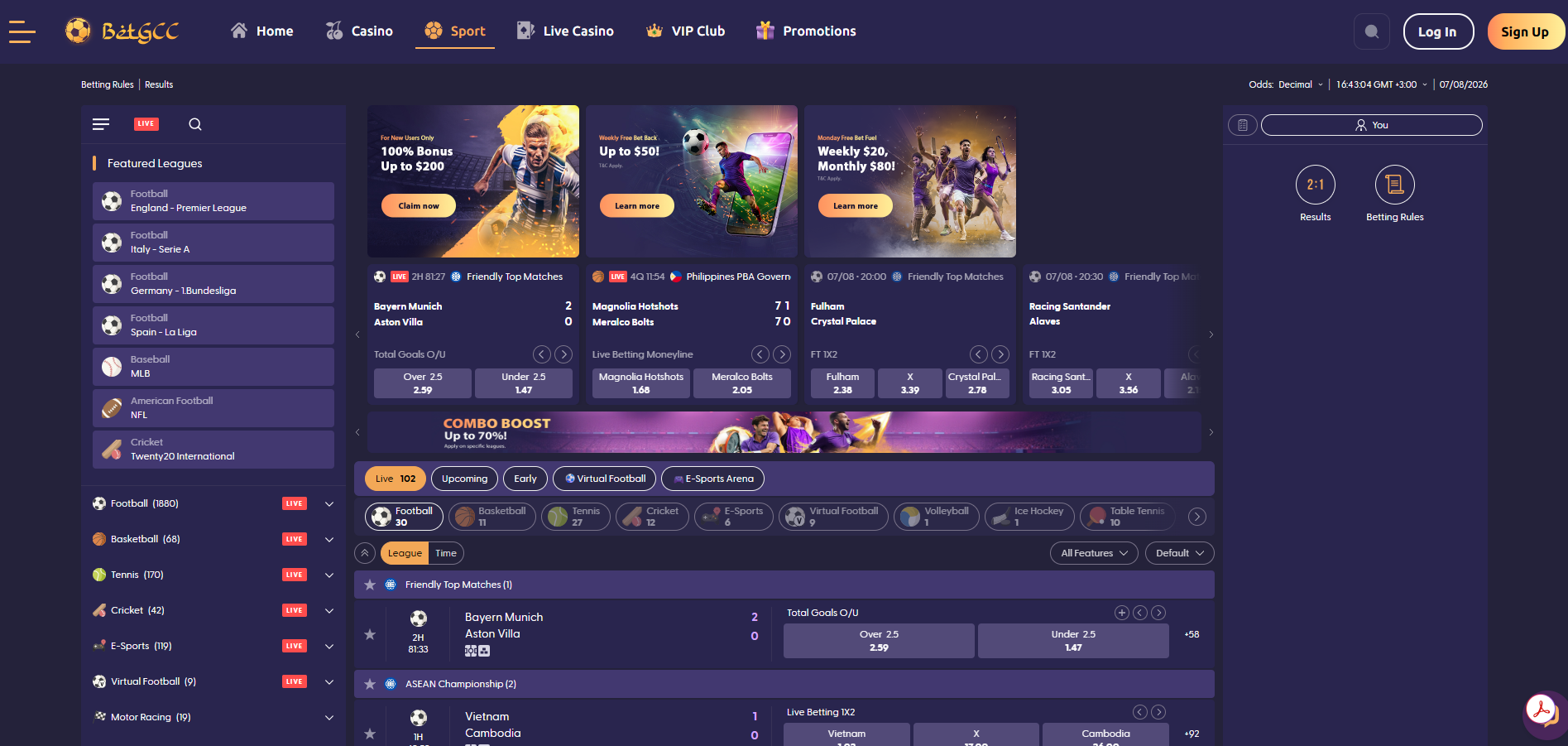The height and width of the screenshot is (746, 1568).
Task: Open the Results 2:1 icon
Action: click(x=1316, y=185)
